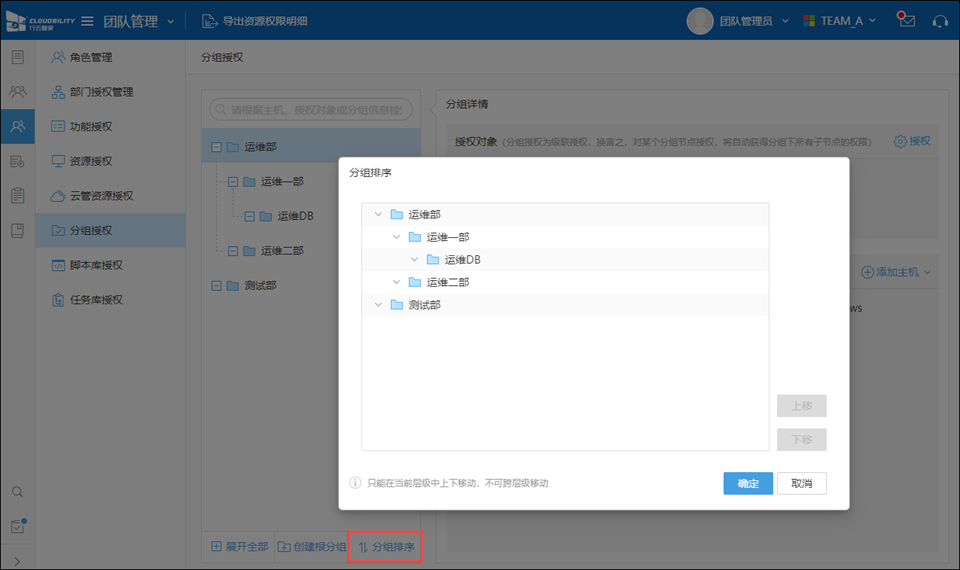960x570 pixels.
Task: Click the headset support icon
Action: 939,21
